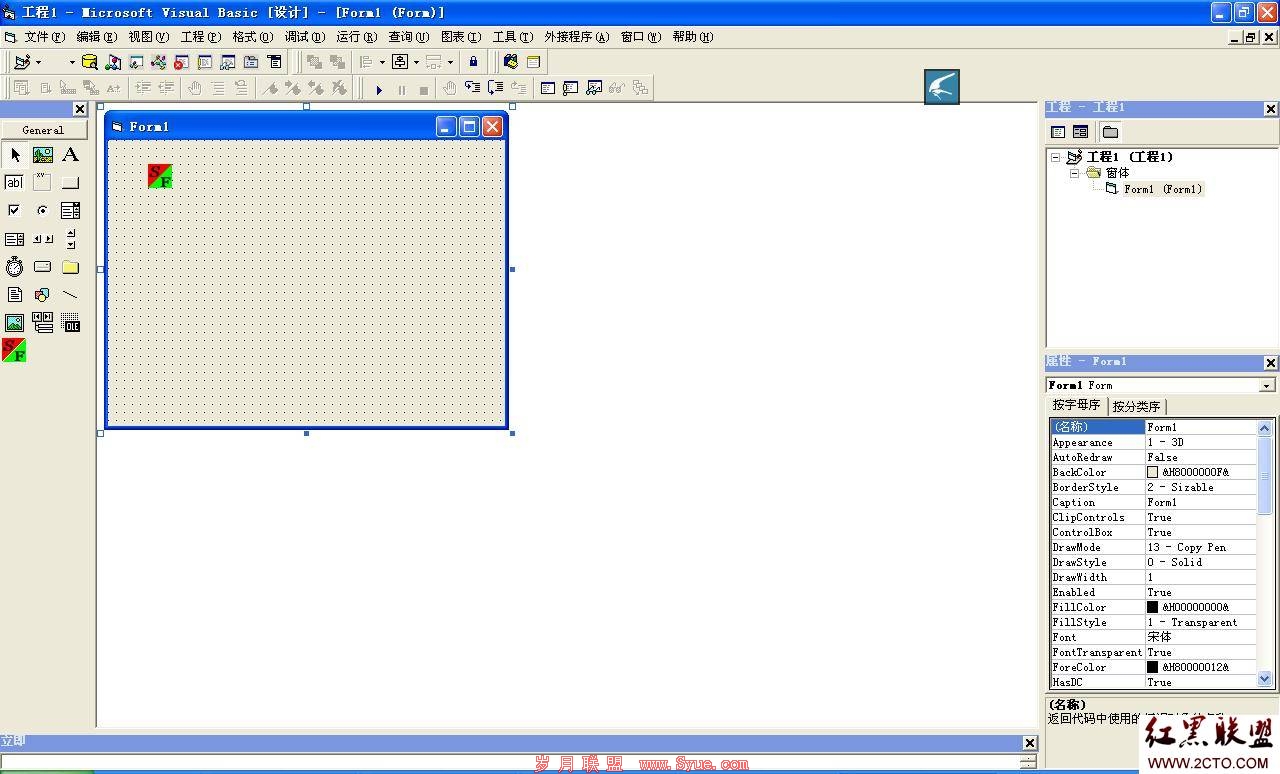Open the Add Form dropdown arrow

pos(72,62)
